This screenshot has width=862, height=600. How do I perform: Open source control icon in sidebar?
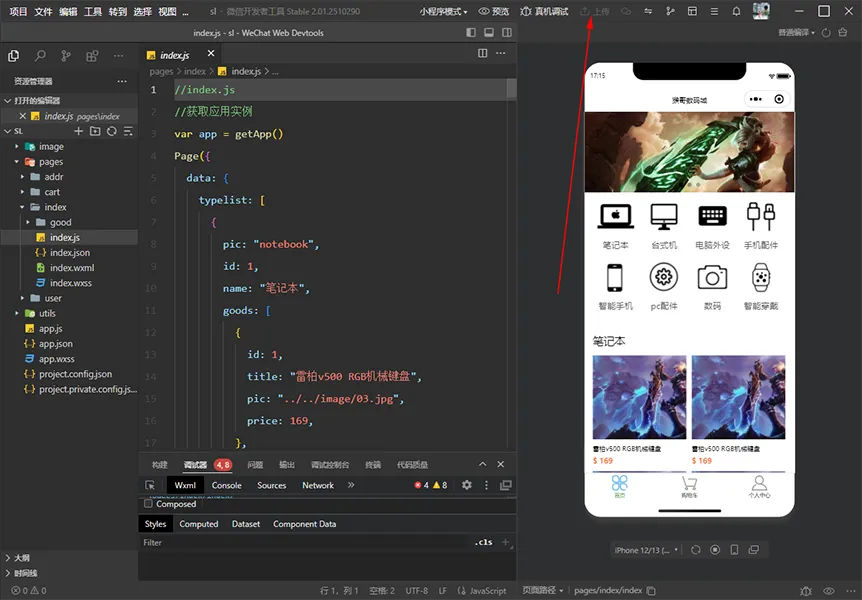click(x=66, y=56)
